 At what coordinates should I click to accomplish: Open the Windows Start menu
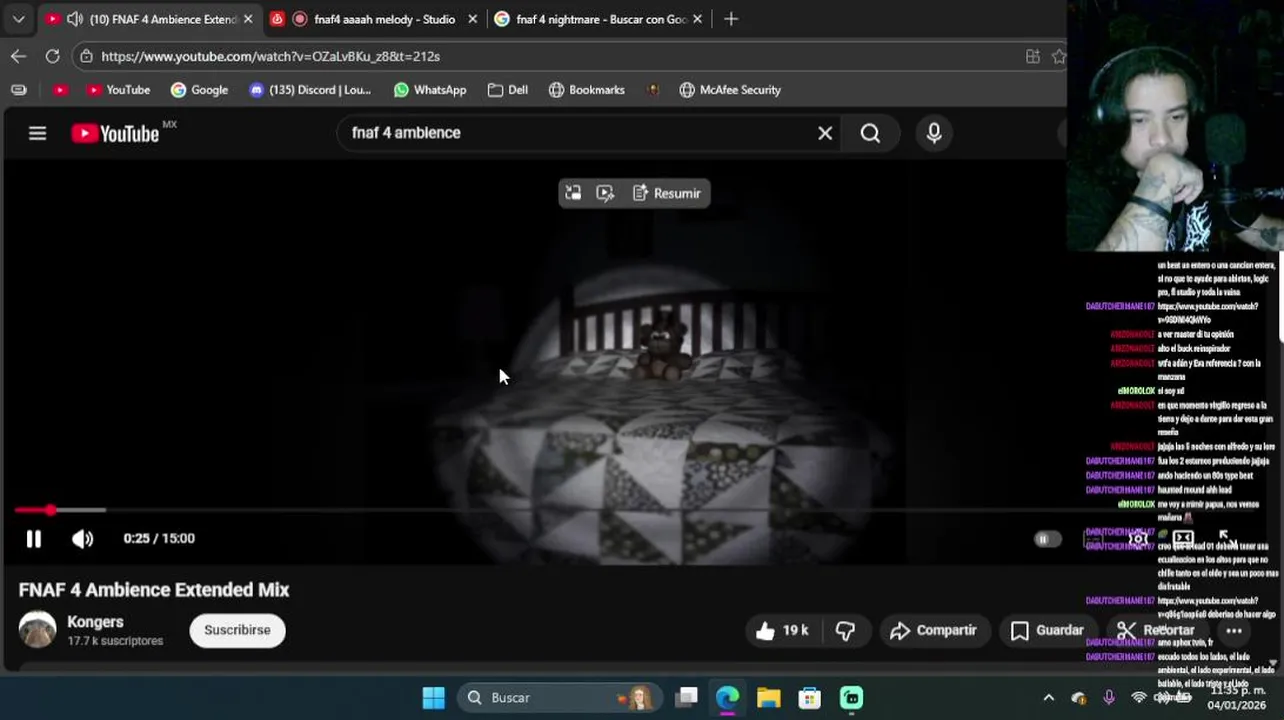[433, 697]
